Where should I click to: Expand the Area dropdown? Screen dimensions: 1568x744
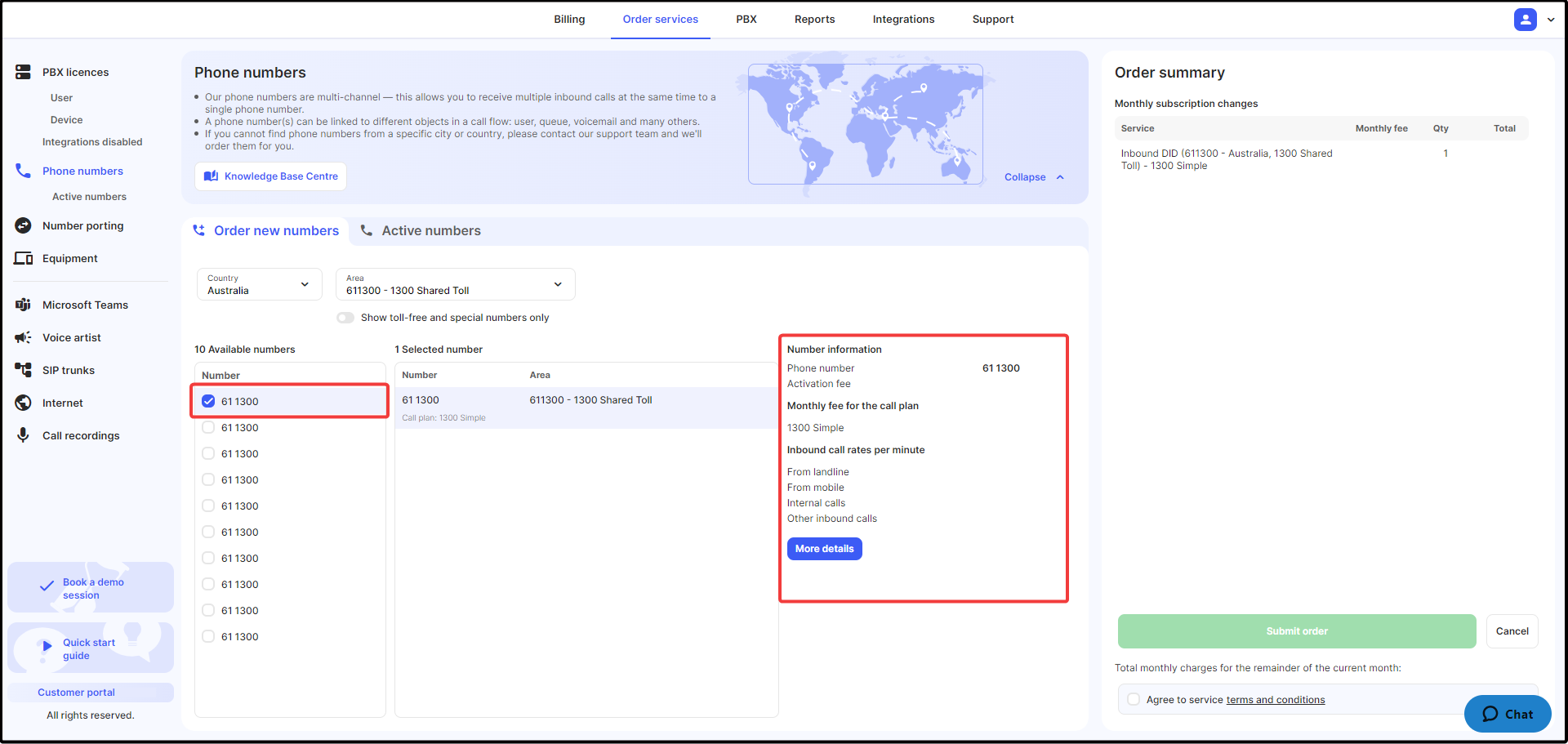coord(455,284)
